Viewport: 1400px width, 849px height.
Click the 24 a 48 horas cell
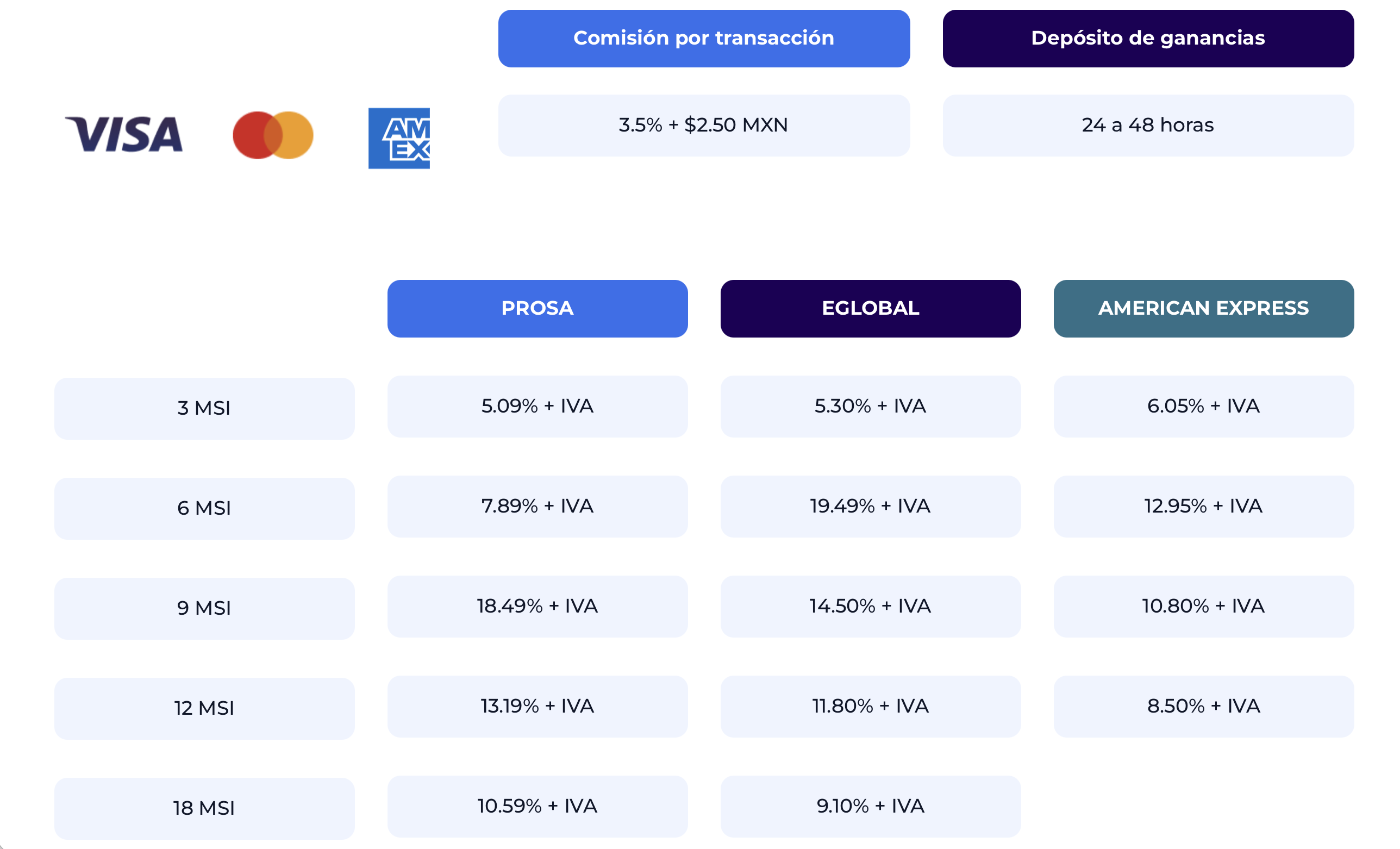1148,125
